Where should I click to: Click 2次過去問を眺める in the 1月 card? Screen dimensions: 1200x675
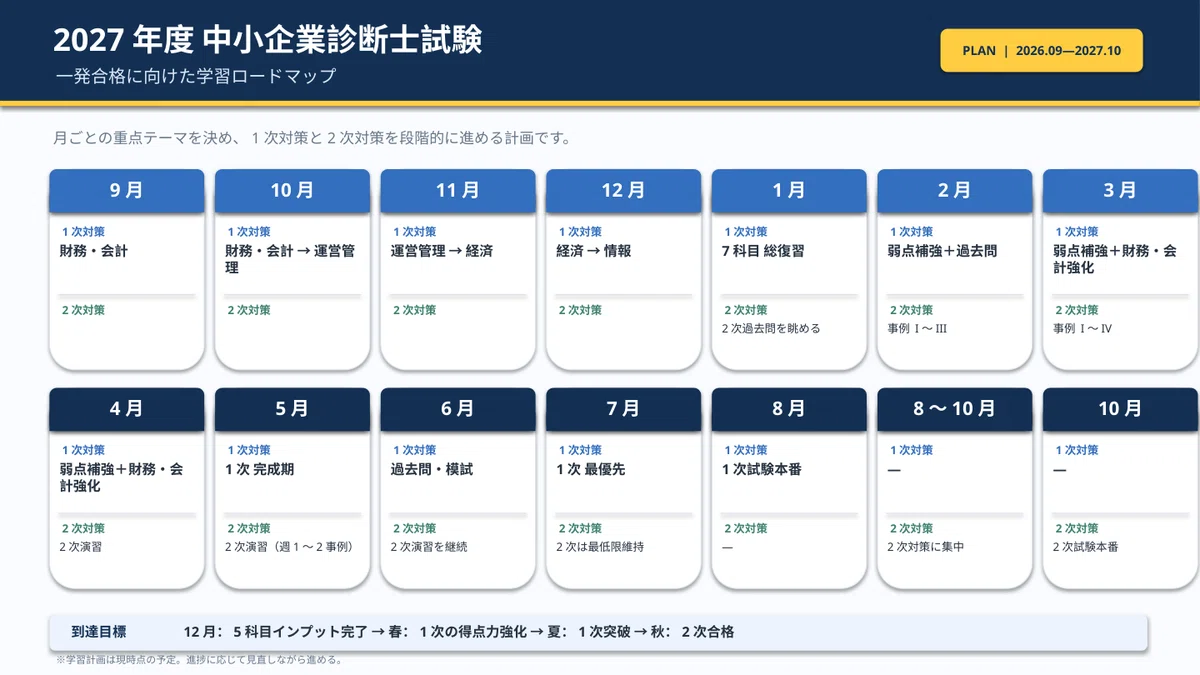771,328
